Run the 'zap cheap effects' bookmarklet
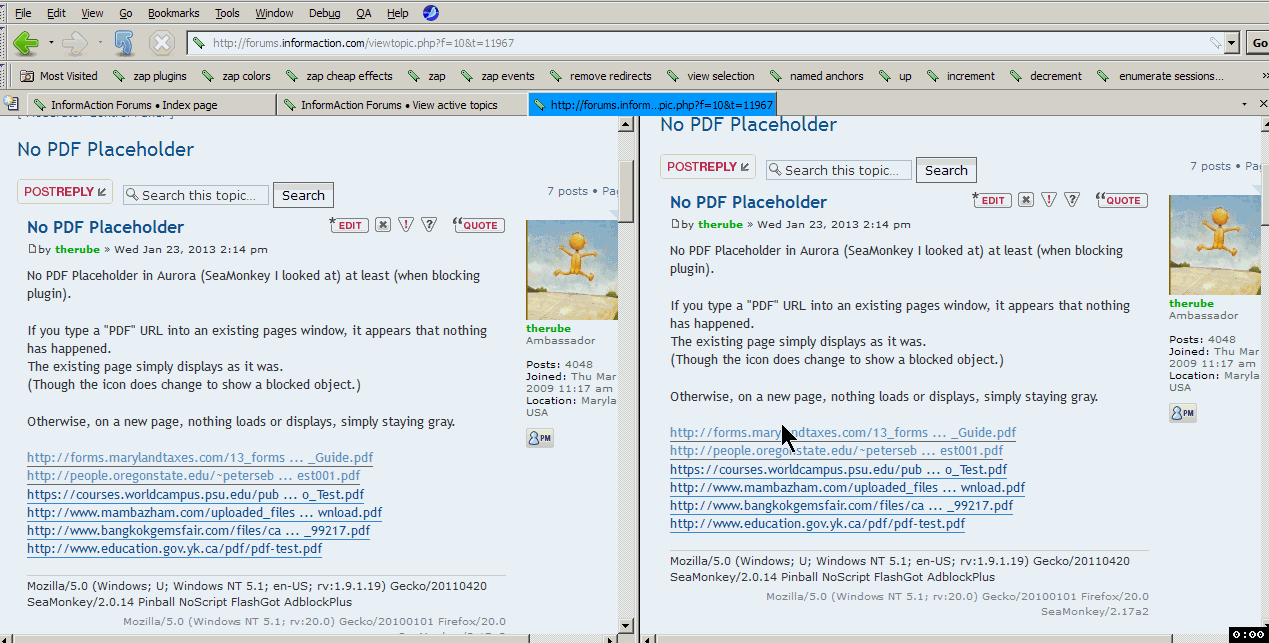 click(339, 76)
